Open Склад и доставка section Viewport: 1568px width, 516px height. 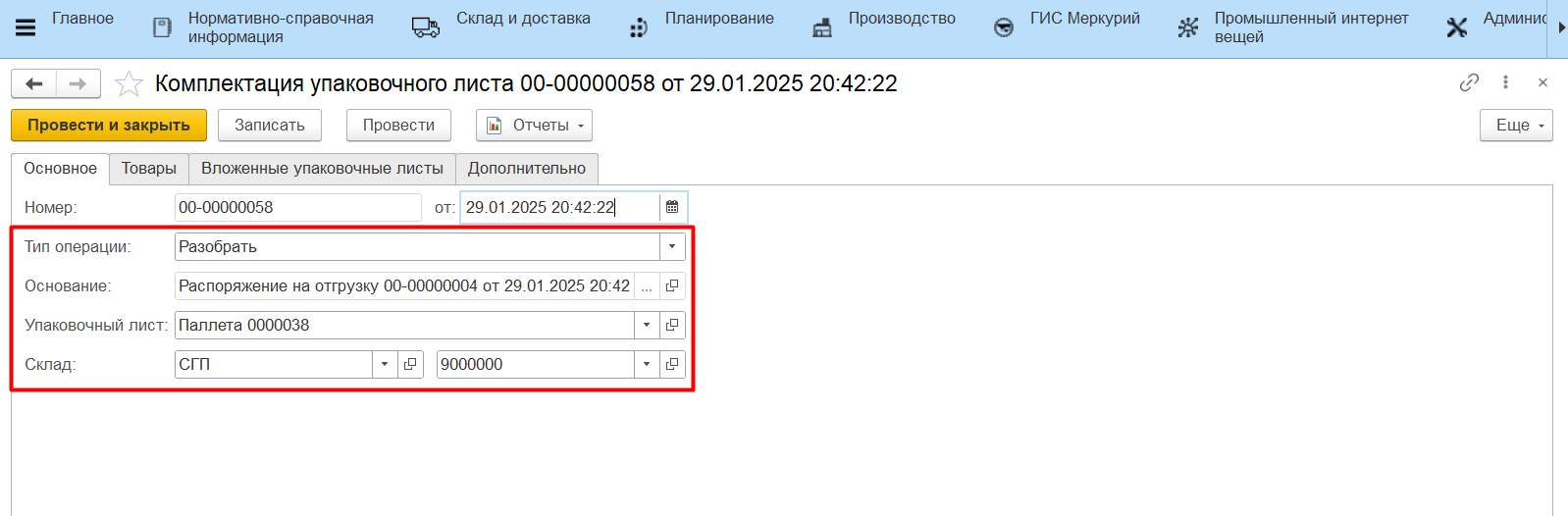(x=523, y=19)
